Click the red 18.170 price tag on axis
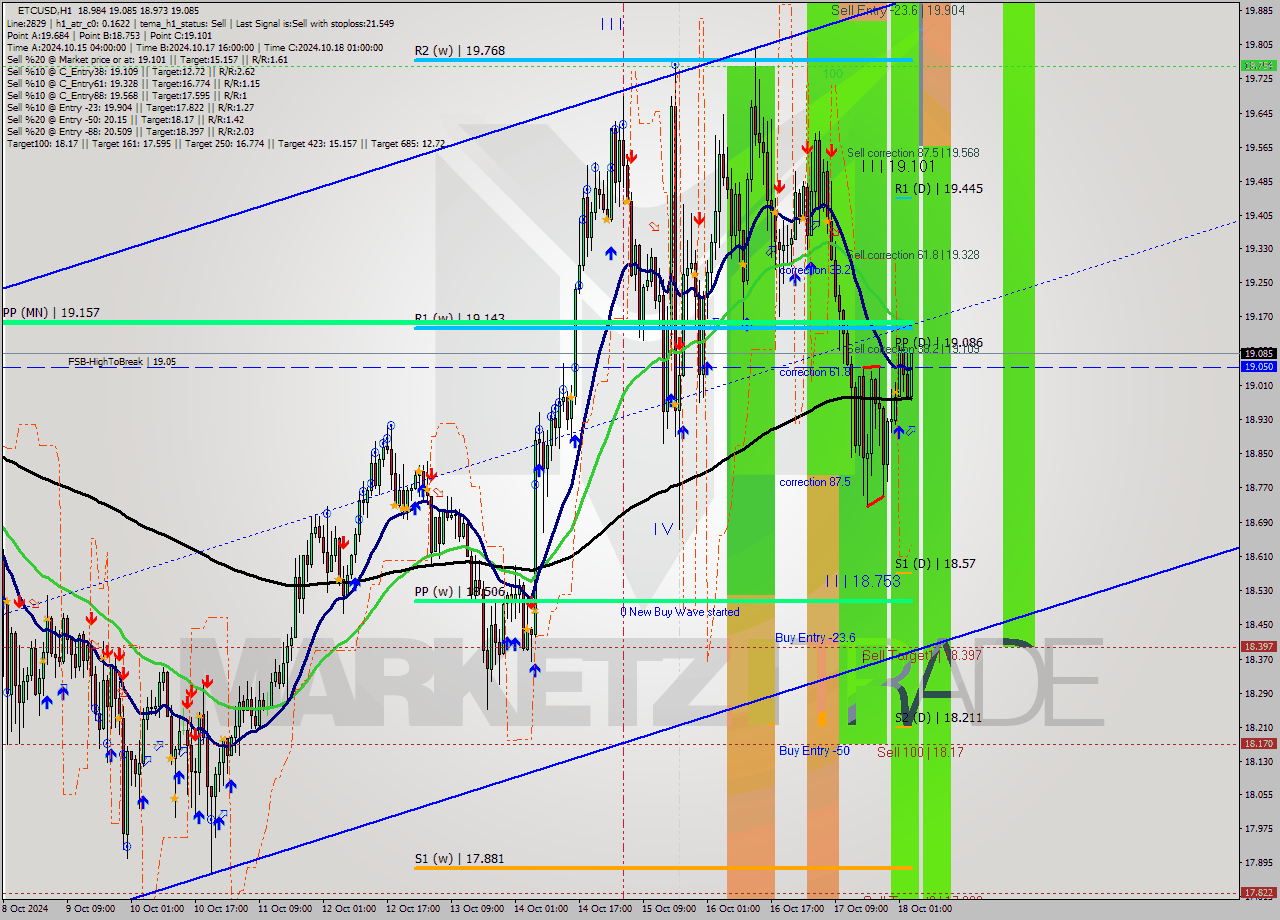1280x920 pixels. pyautogui.click(x=1258, y=743)
